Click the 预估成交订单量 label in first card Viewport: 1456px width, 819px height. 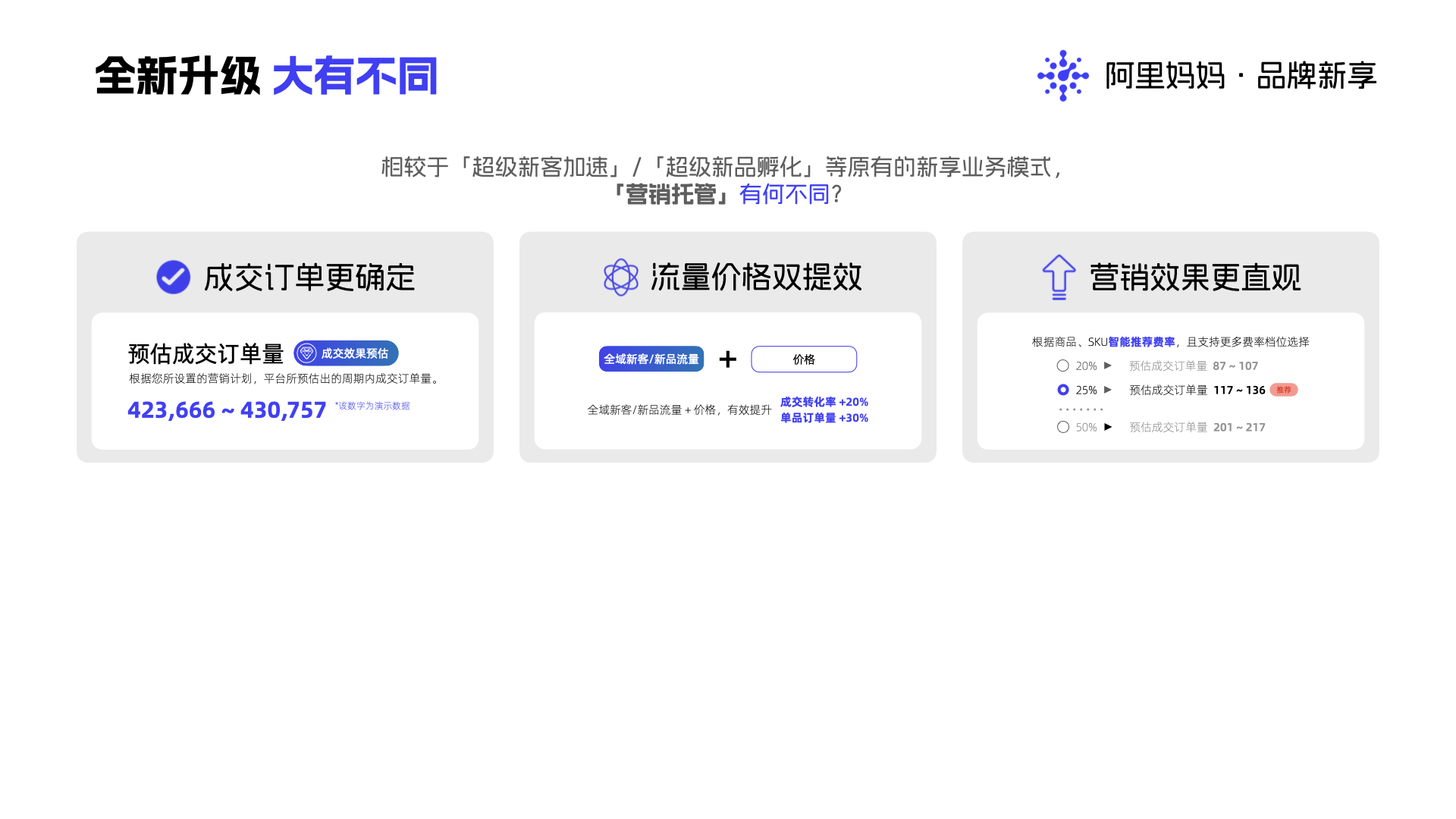[206, 353]
